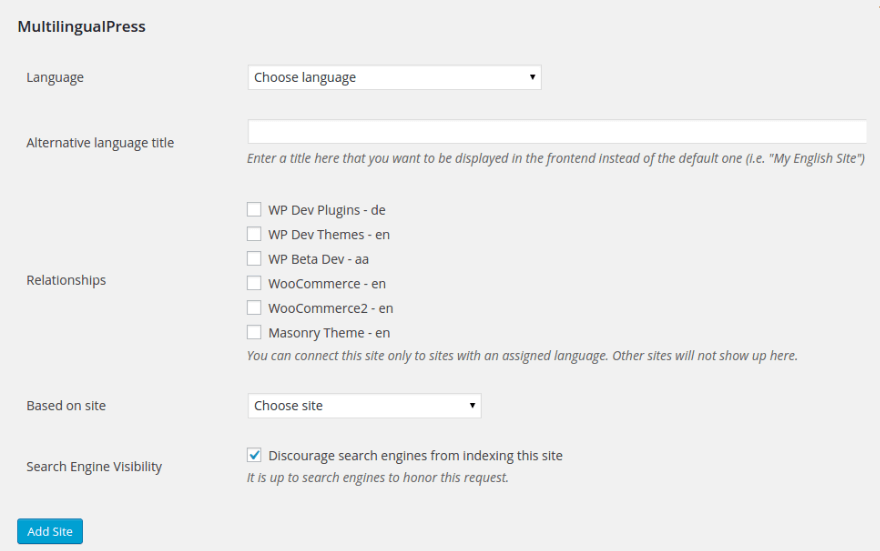Tick the Masonry Theme - en checkbox
Viewport: 880px width, 551px height.
(x=254, y=332)
